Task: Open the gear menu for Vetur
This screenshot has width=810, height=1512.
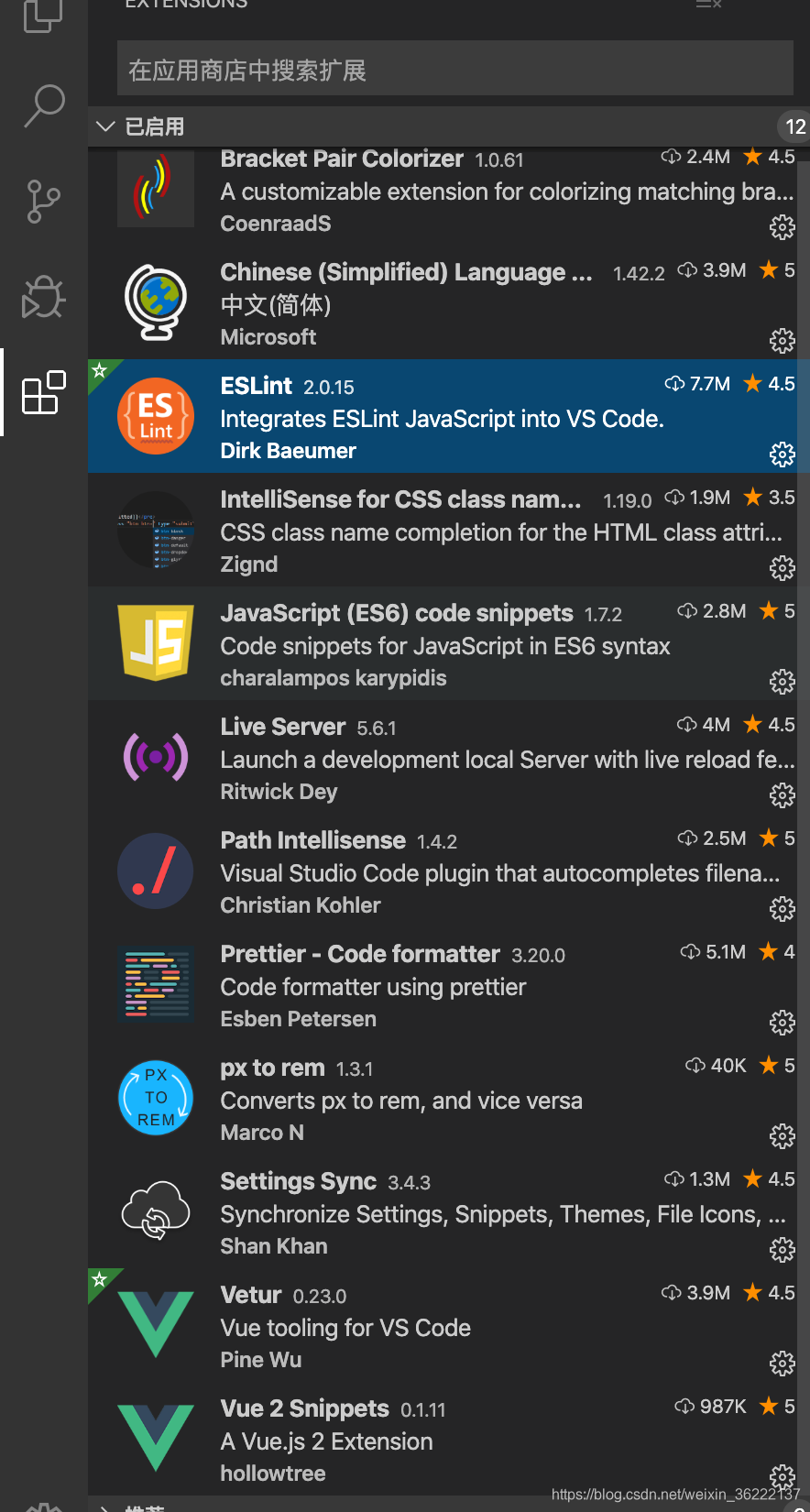Action: (782, 1364)
